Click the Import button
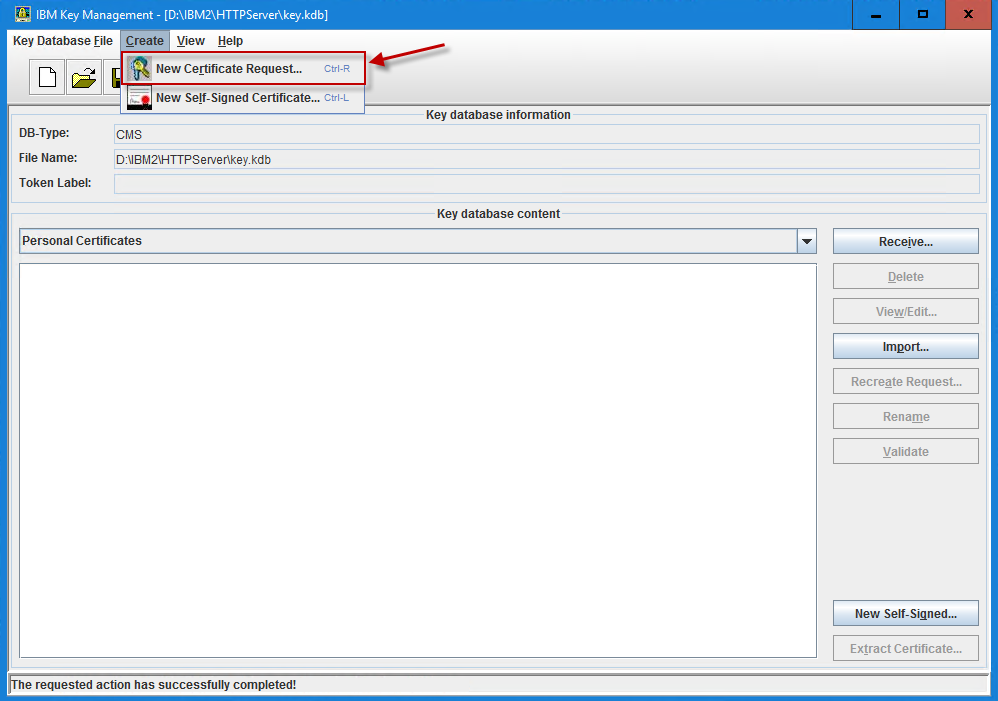This screenshot has height=701, width=998. tap(905, 346)
